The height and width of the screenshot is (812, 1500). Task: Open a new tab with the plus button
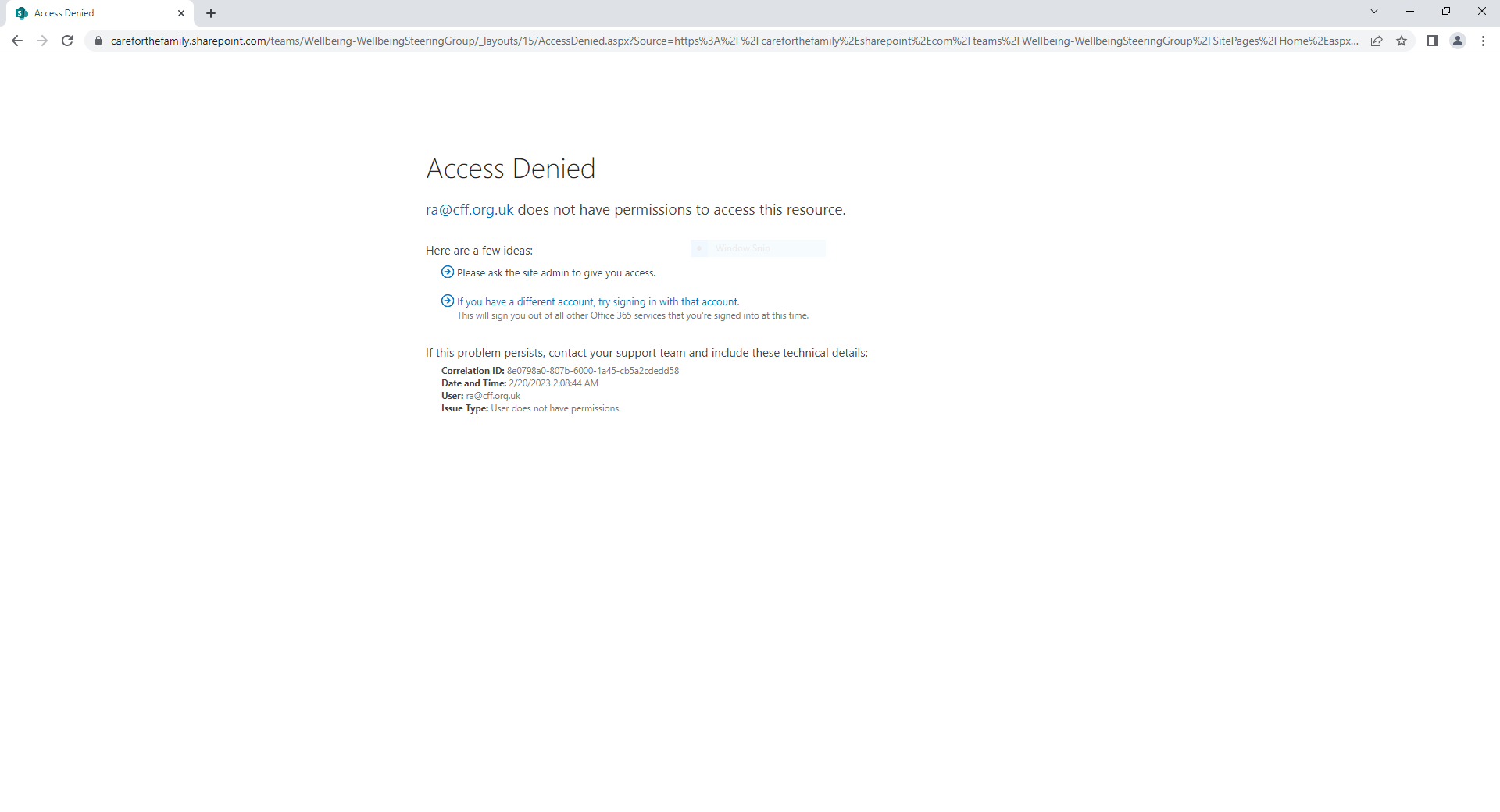(x=211, y=13)
